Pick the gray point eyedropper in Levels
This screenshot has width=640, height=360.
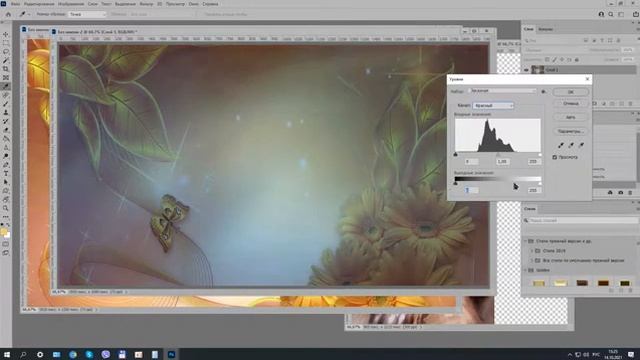pyautogui.click(x=571, y=145)
